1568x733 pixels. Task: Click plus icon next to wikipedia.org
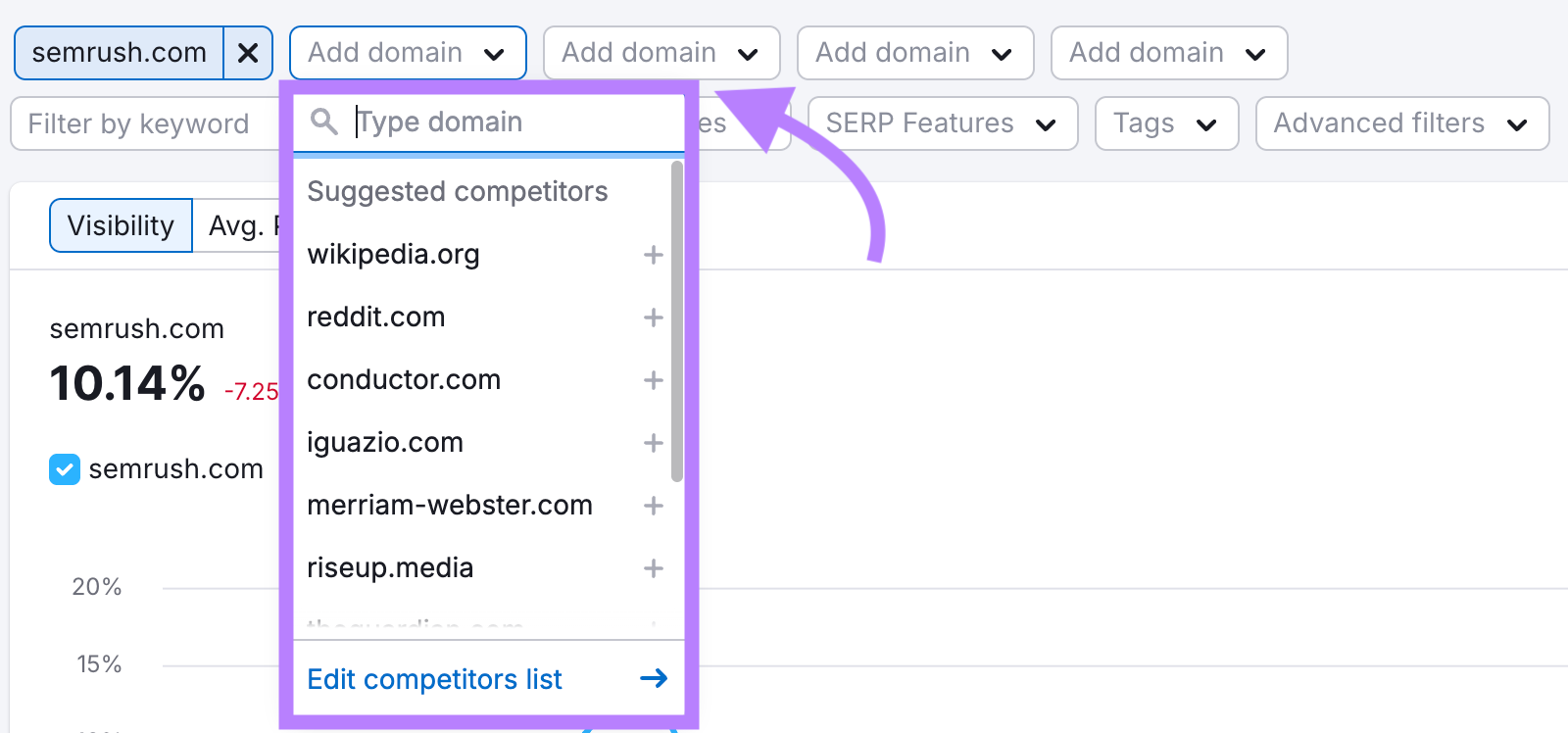653,255
